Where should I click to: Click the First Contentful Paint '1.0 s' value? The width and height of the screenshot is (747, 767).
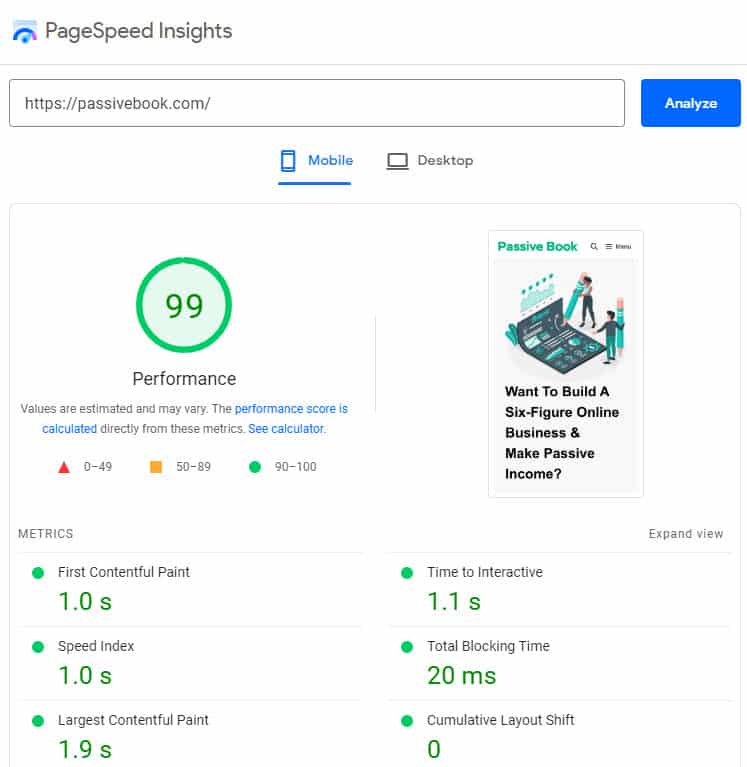85,601
